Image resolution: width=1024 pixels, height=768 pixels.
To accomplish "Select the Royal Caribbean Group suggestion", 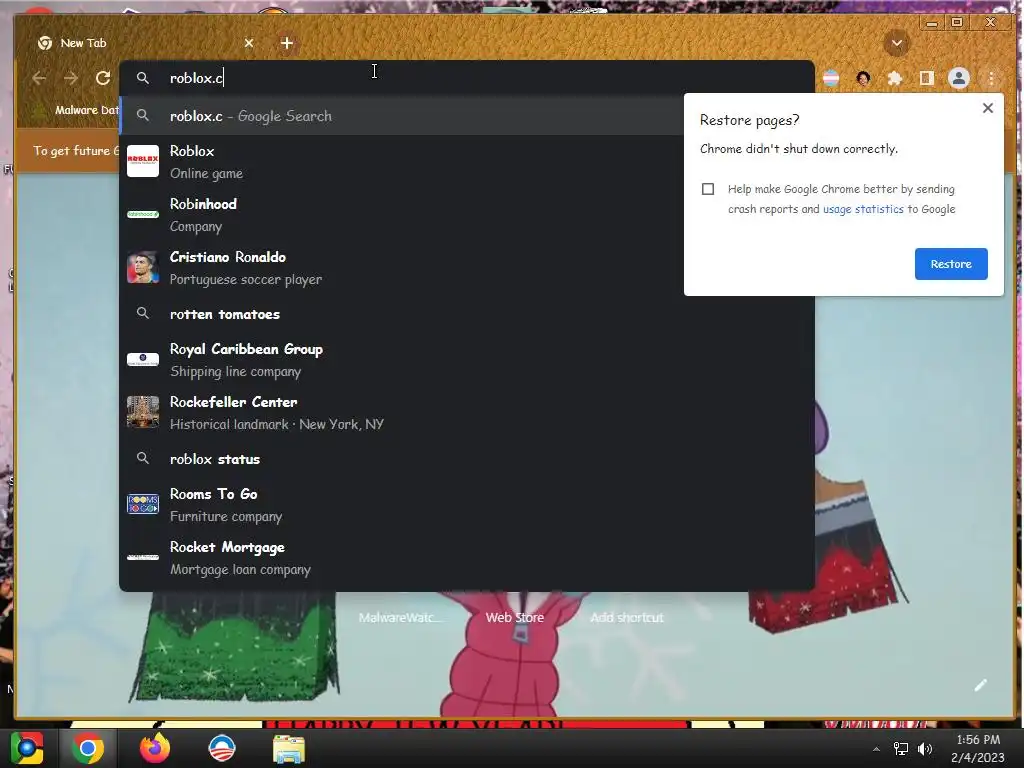I will click(467, 359).
